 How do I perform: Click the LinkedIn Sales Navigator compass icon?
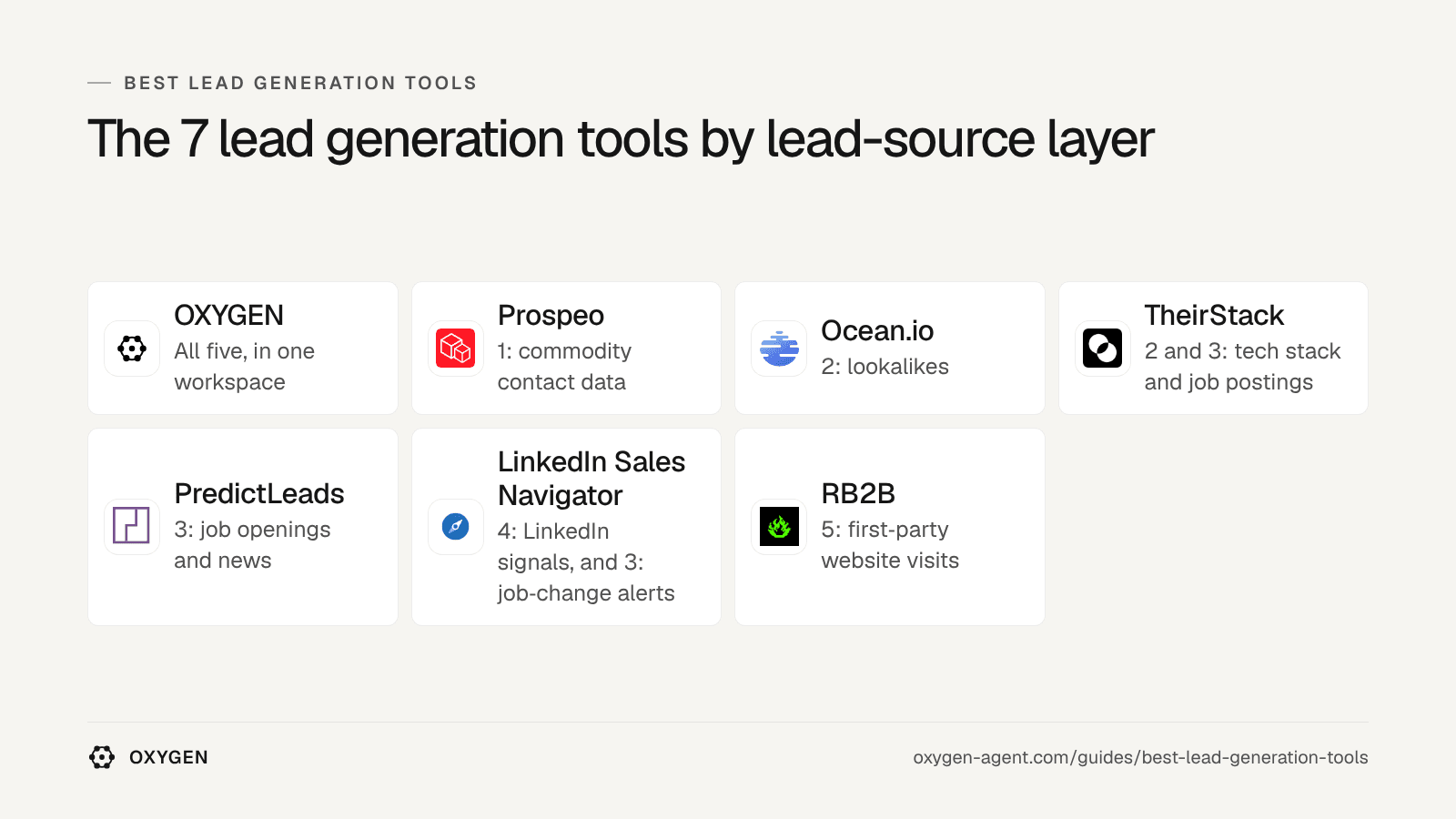click(x=456, y=527)
